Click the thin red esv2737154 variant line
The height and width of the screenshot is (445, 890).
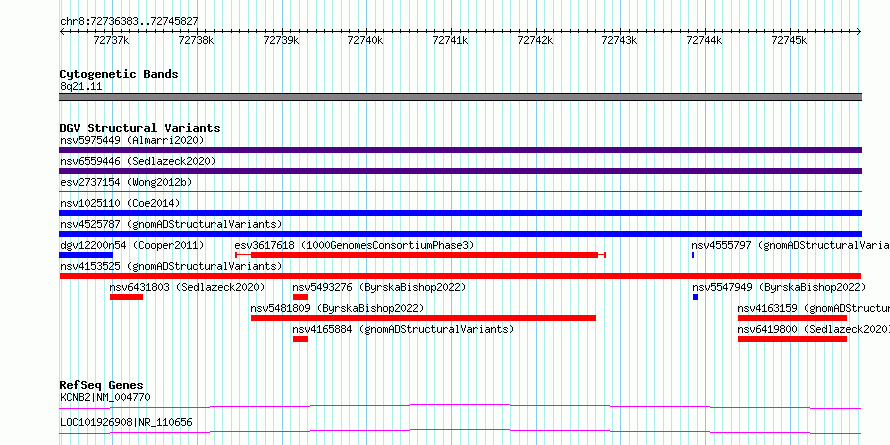click(460, 192)
